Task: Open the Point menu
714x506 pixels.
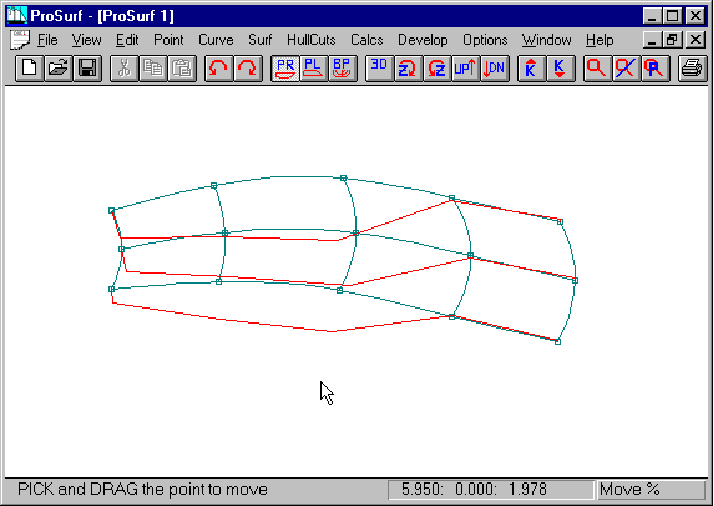Action: 168,40
